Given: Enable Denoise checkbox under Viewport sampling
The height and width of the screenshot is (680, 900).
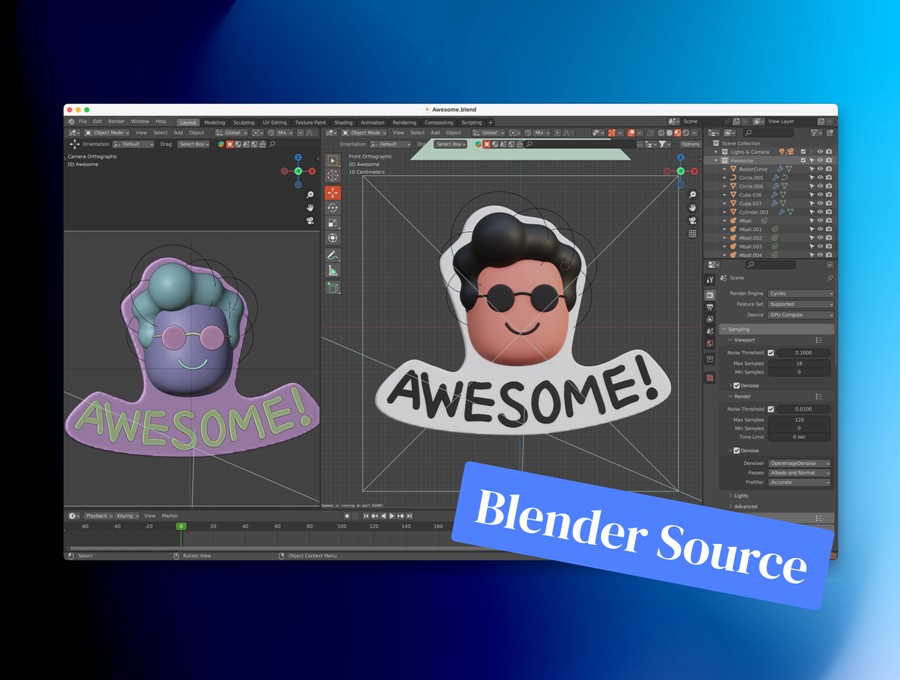Looking at the screenshot, I should 736,385.
